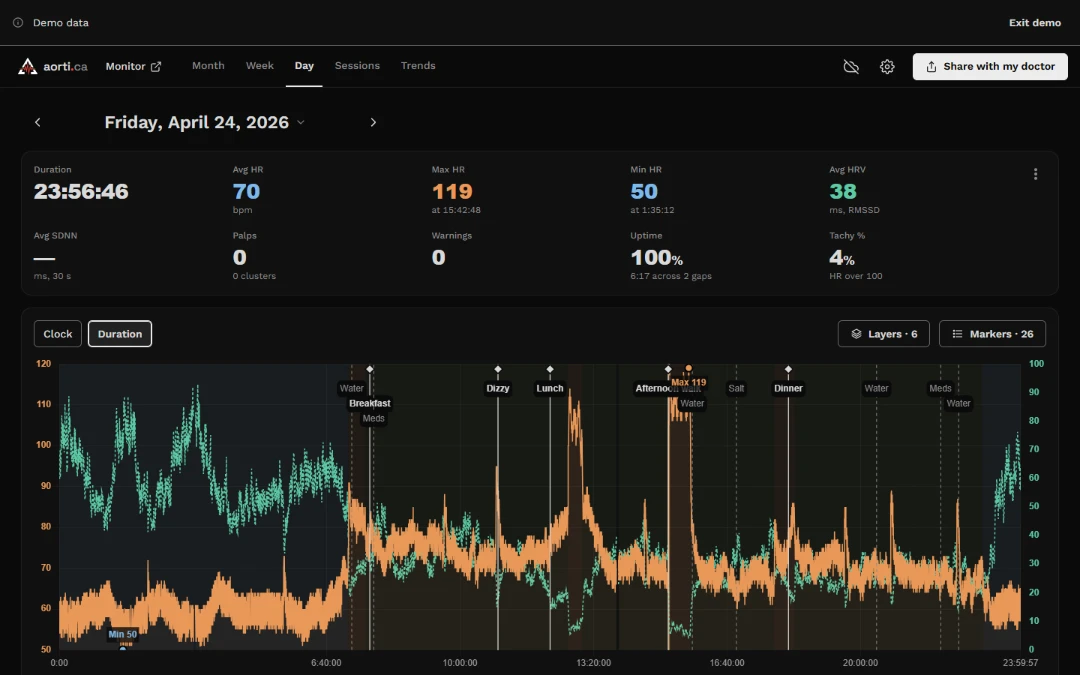Click the Min HR value 50

[x=644, y=191]
